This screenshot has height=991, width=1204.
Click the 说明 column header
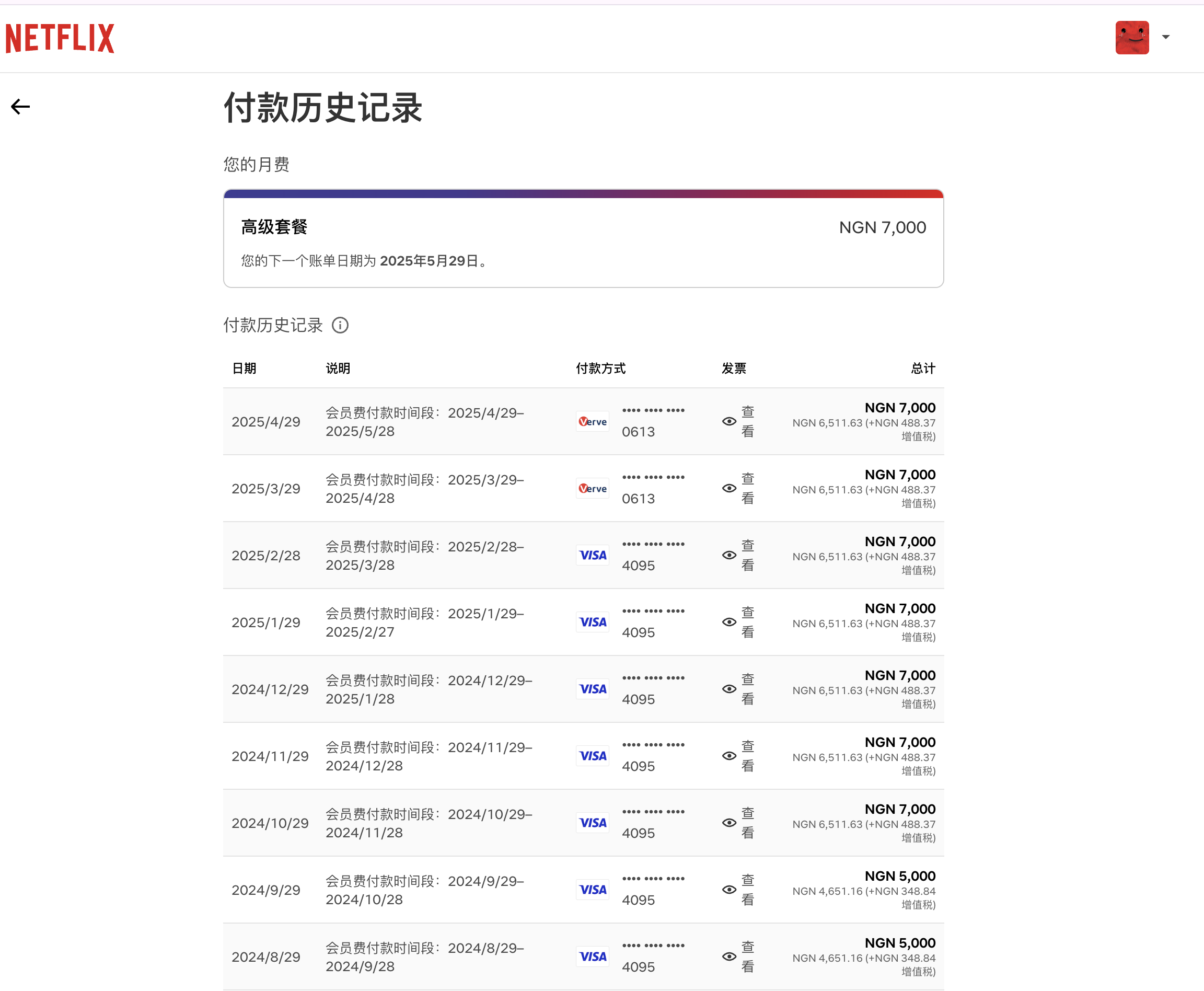(338, 368)
